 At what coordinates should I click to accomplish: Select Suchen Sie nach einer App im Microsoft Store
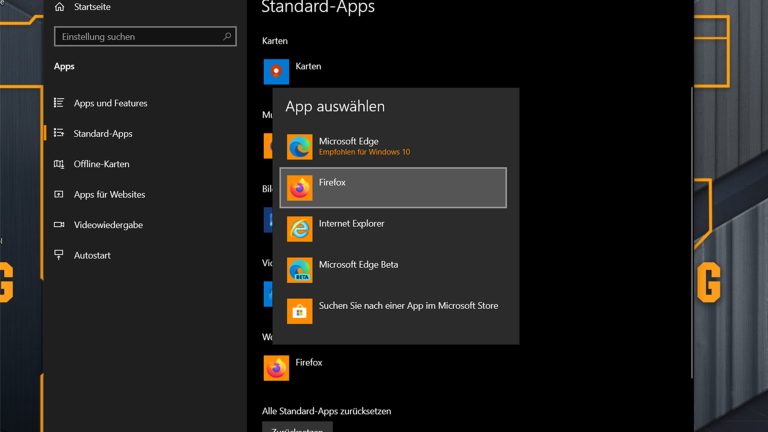[408, 306]
